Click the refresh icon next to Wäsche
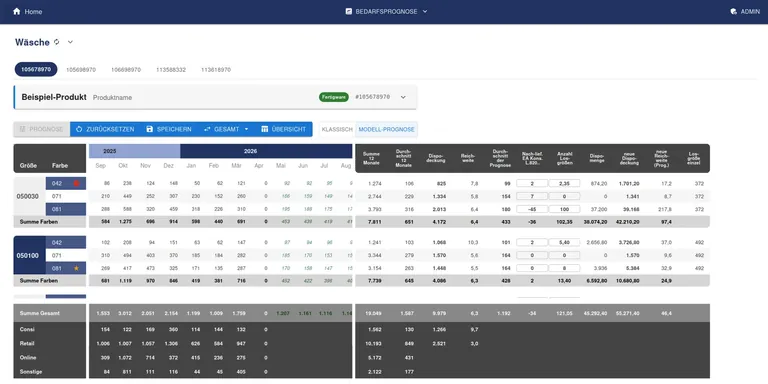The width and height of the screenshot is (768, 384). pyautogui.click(x=57, y=42)
